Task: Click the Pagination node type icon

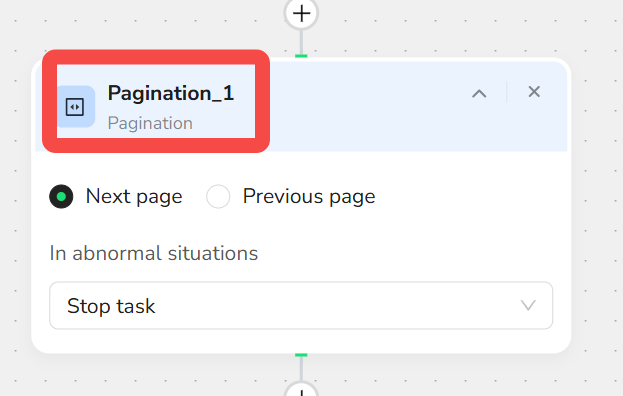Action: [75, 107]
